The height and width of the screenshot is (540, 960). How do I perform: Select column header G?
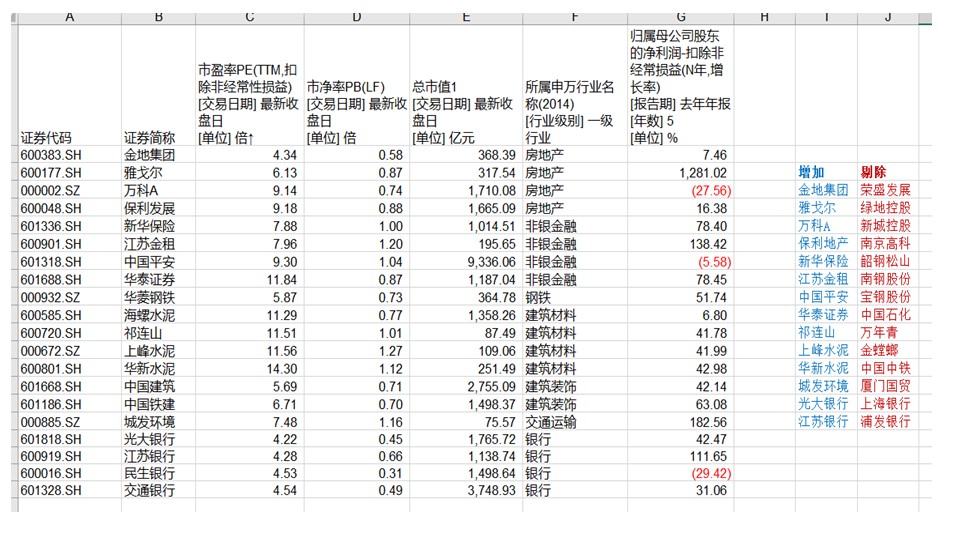(x=680, y=17)
